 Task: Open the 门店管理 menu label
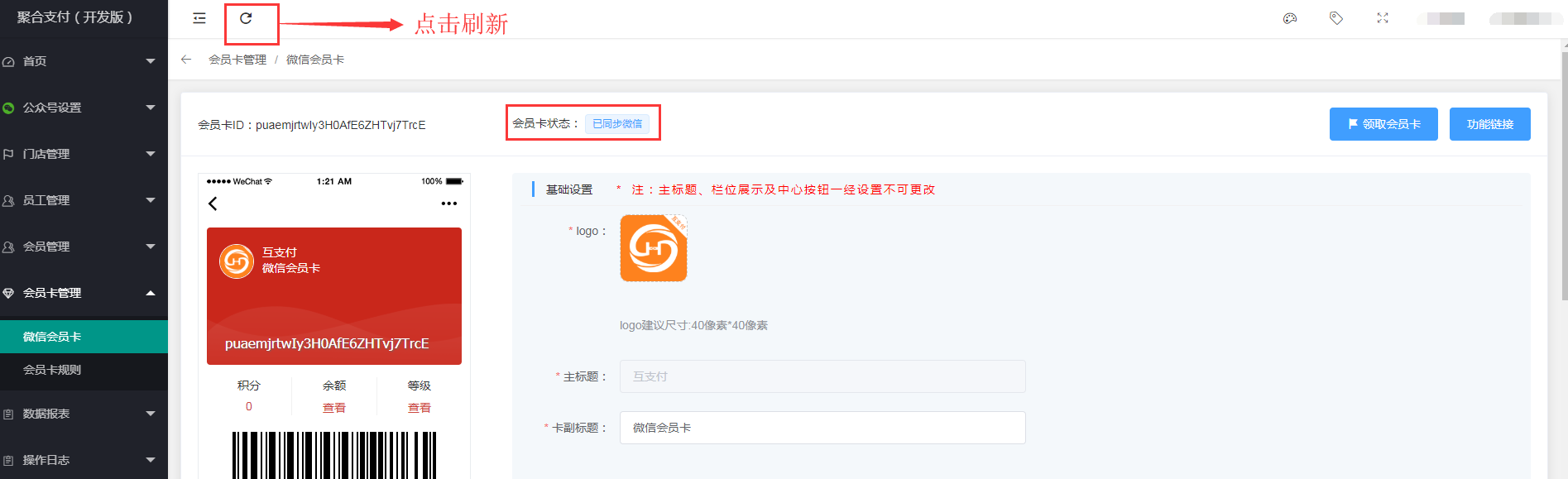click(46, 154)
